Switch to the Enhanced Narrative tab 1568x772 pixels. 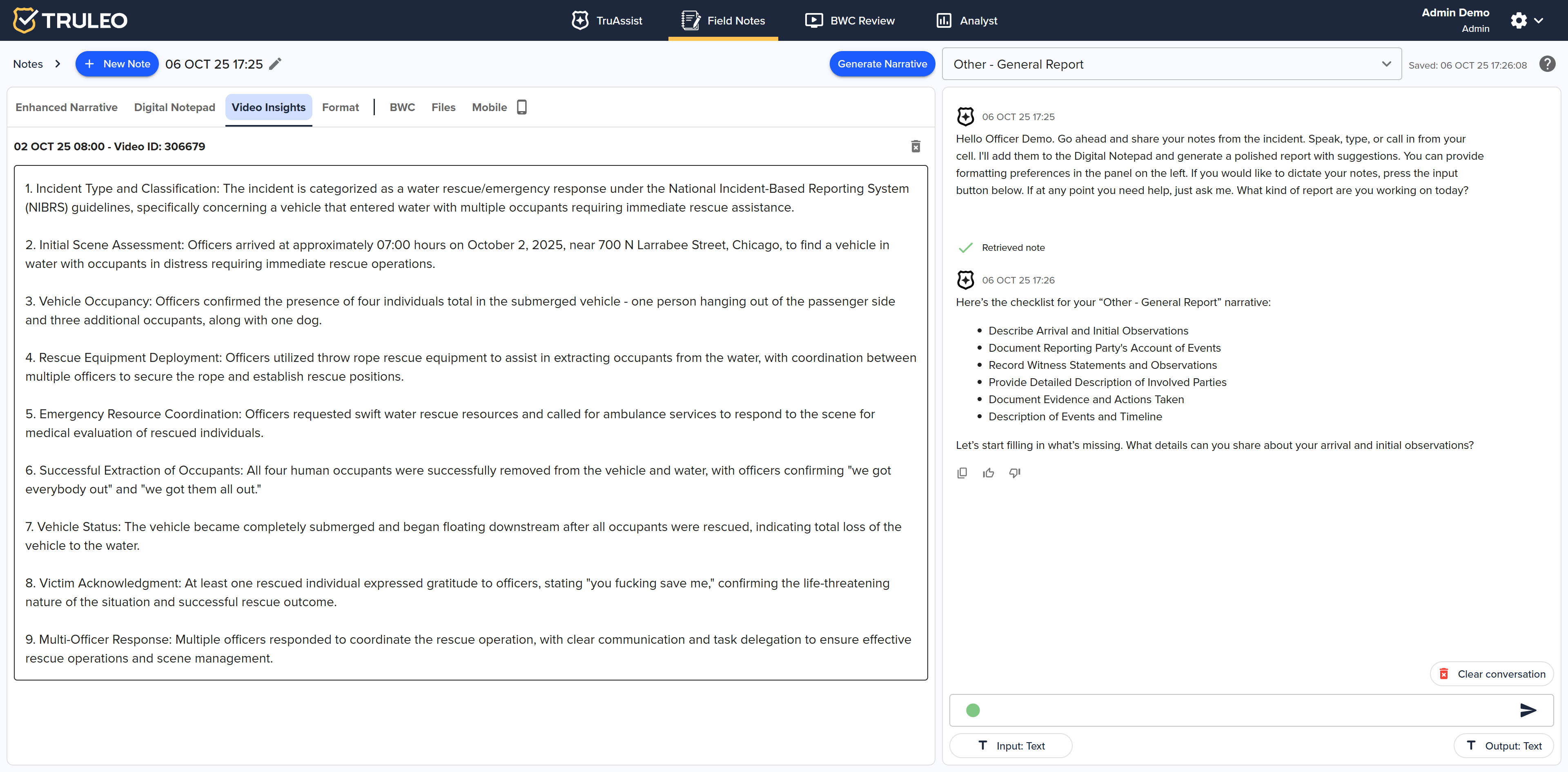[66, 107]
